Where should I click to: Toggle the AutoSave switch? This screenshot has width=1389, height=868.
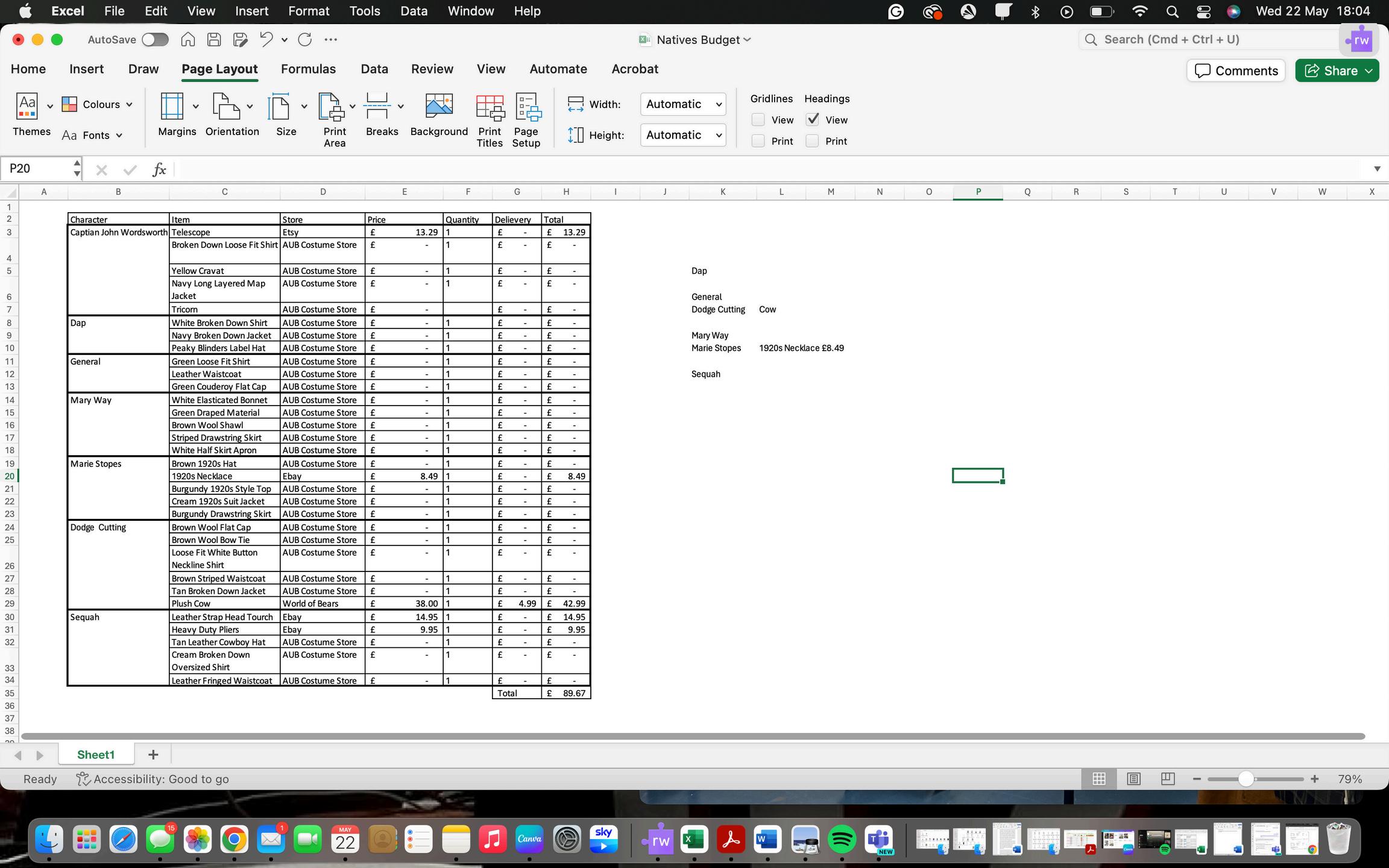pyautogui.click(x=155, y=40)
